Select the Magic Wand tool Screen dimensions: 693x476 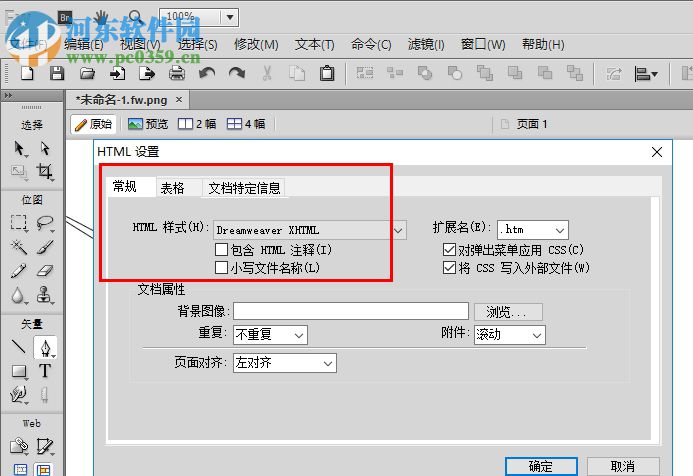[19, 247]
